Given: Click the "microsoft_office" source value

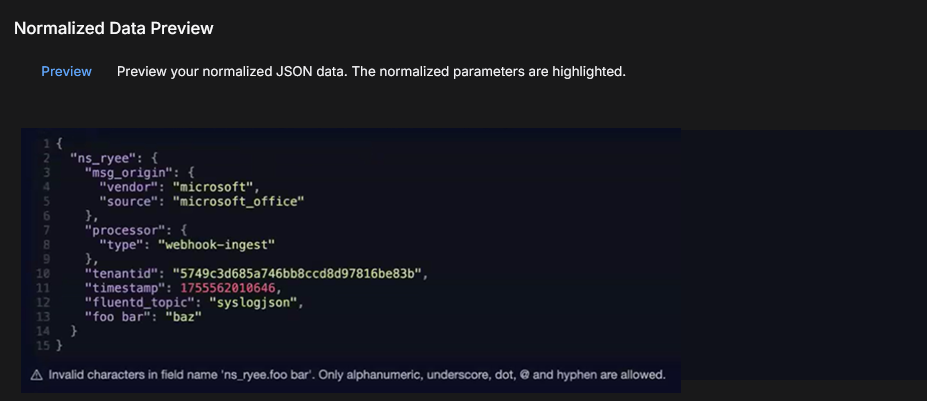Looking at the screenshot, I should (x=238, y=201).
